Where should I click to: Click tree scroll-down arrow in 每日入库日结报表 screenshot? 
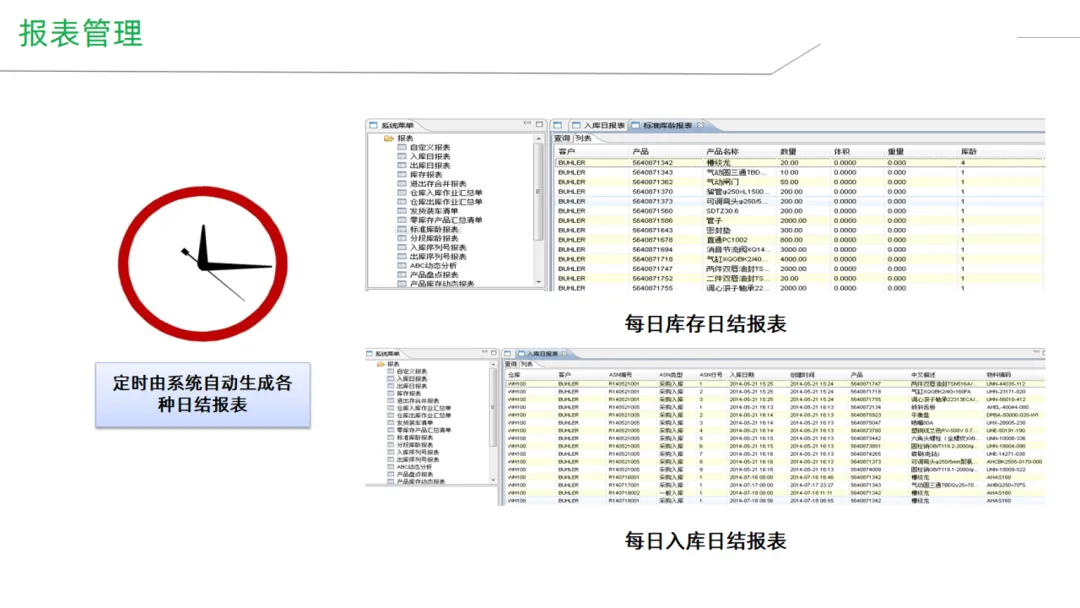point(493,481)
